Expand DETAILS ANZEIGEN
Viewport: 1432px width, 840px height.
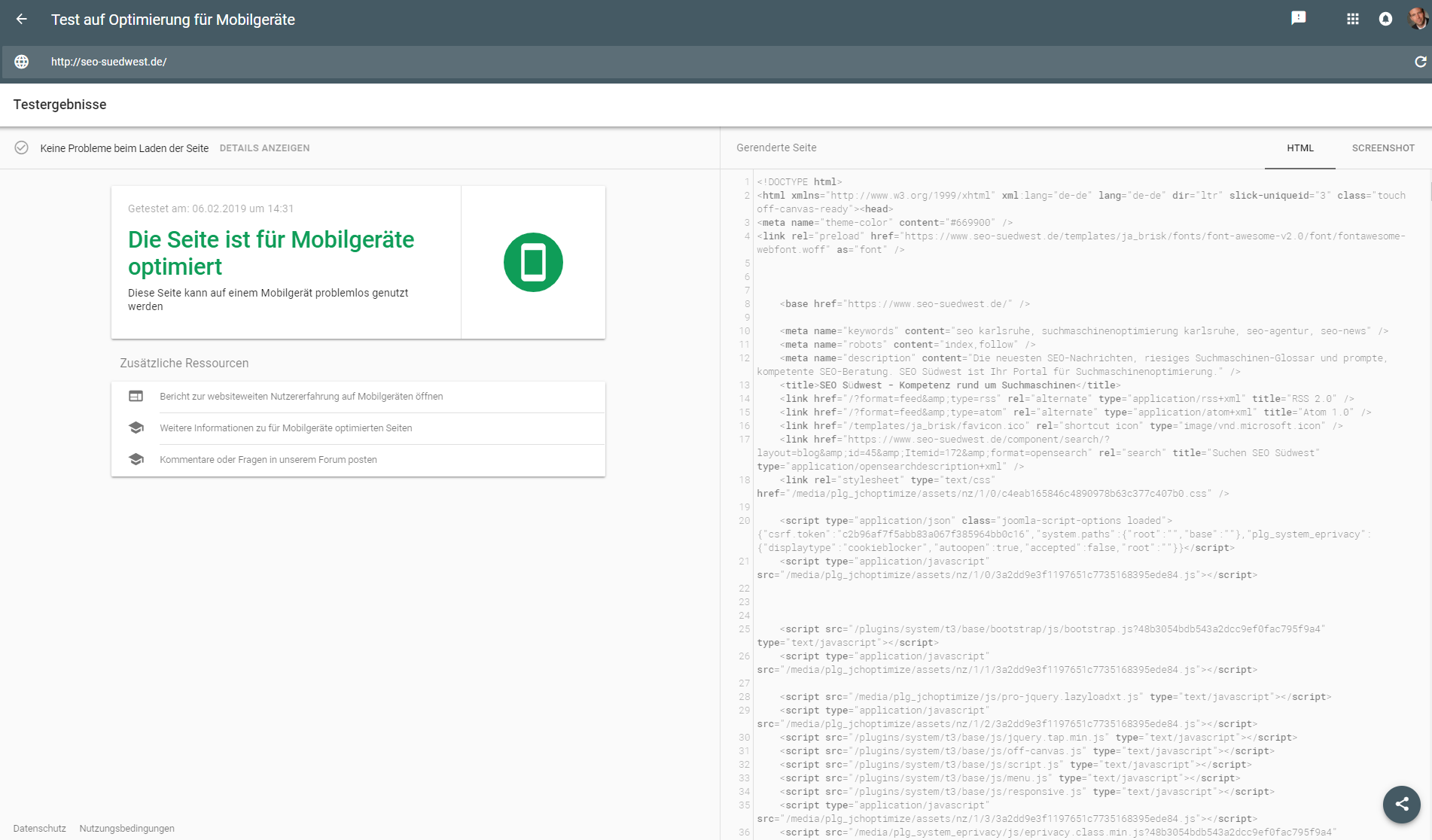point(264,148)
